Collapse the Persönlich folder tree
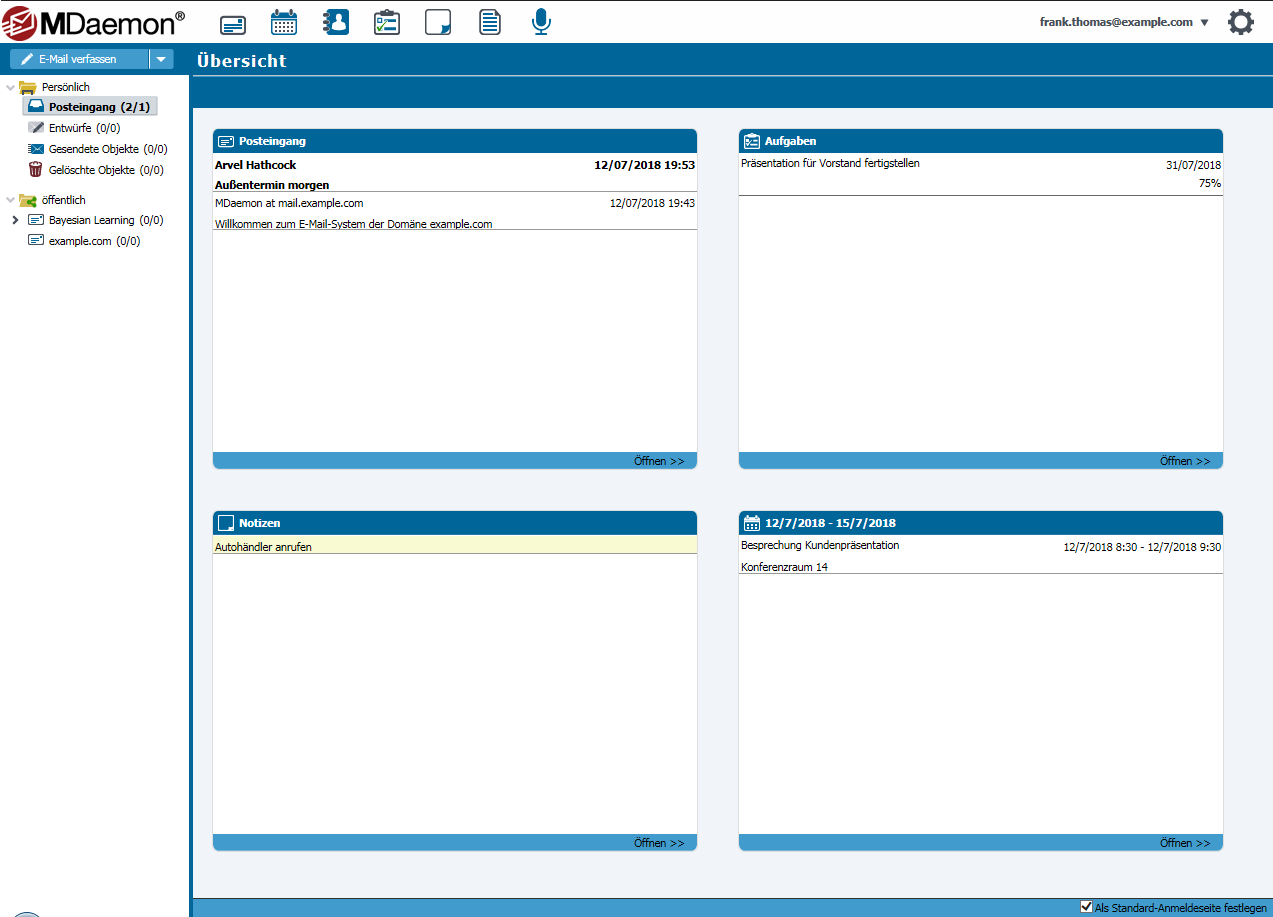The height and width of the screenshot is (917, 1273). point(11,88)
